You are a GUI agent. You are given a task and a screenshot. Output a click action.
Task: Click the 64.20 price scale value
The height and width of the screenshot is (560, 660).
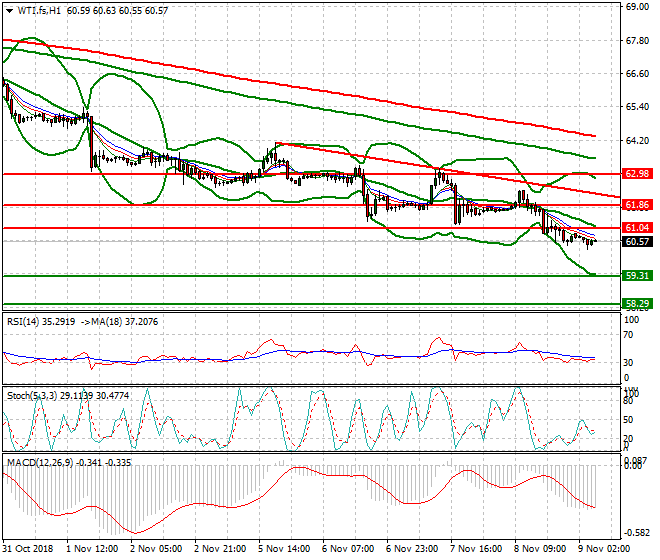(x=637, y=140)
